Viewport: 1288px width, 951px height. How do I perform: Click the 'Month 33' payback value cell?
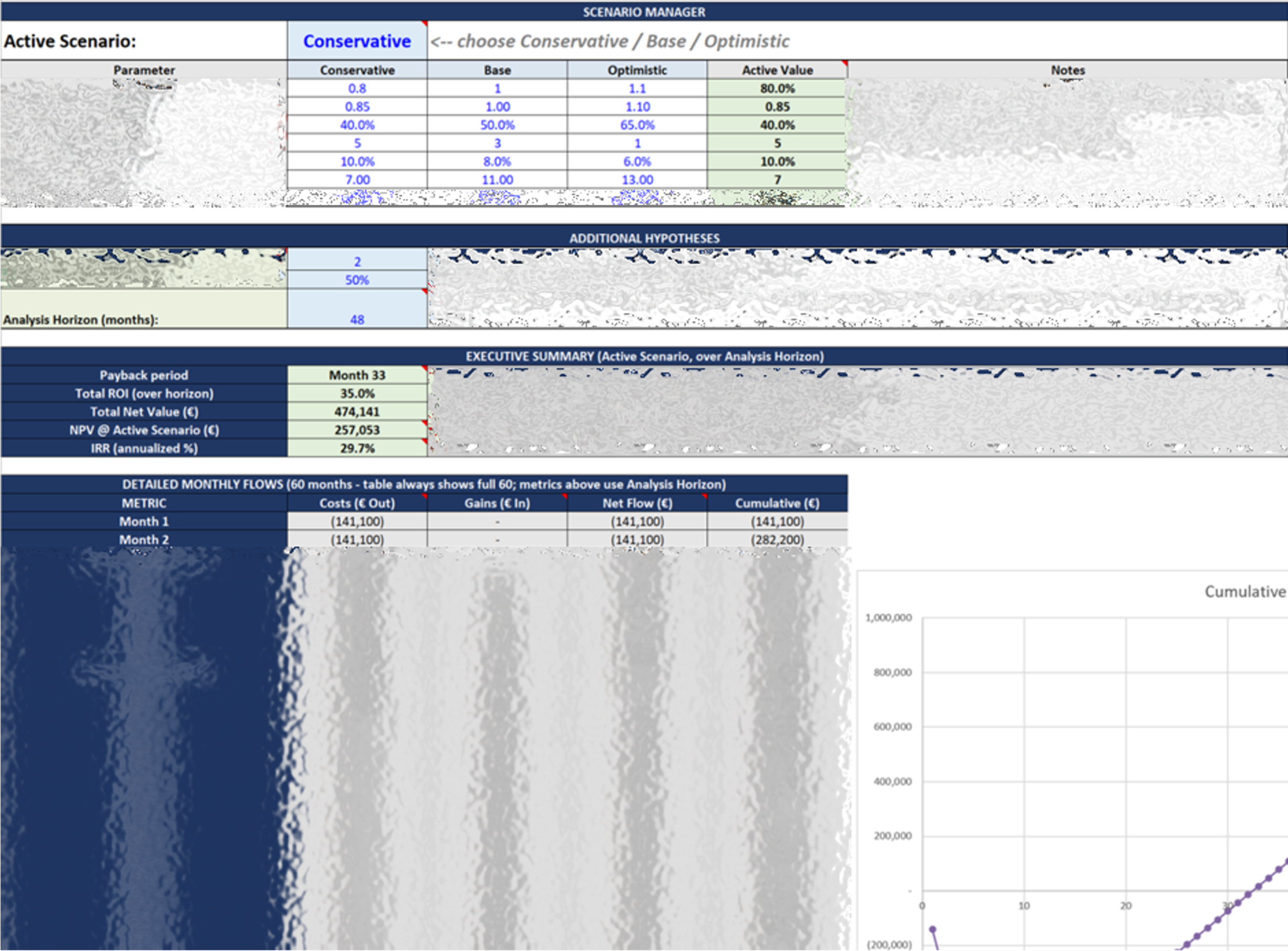[357, 375]
